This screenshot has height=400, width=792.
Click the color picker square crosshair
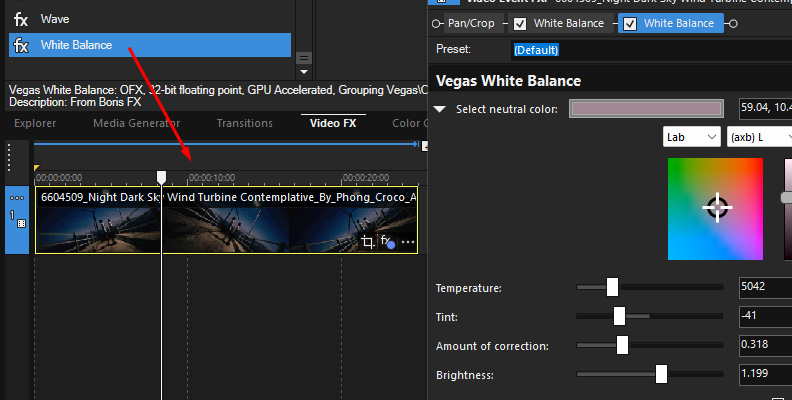pos(717,208)
